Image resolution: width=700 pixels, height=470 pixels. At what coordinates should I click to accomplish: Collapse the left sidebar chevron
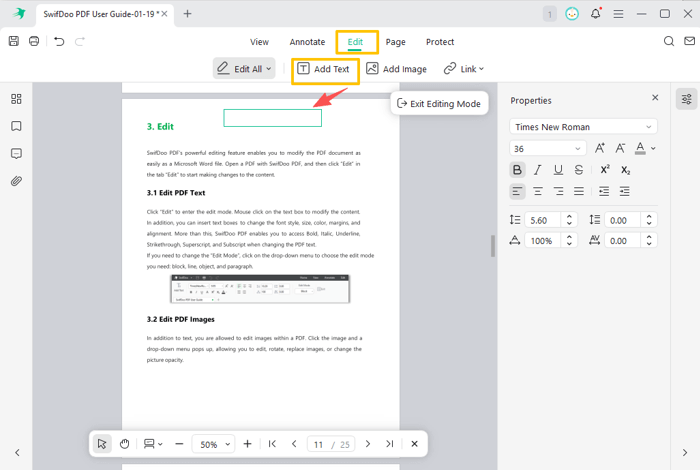click(17, 453)
